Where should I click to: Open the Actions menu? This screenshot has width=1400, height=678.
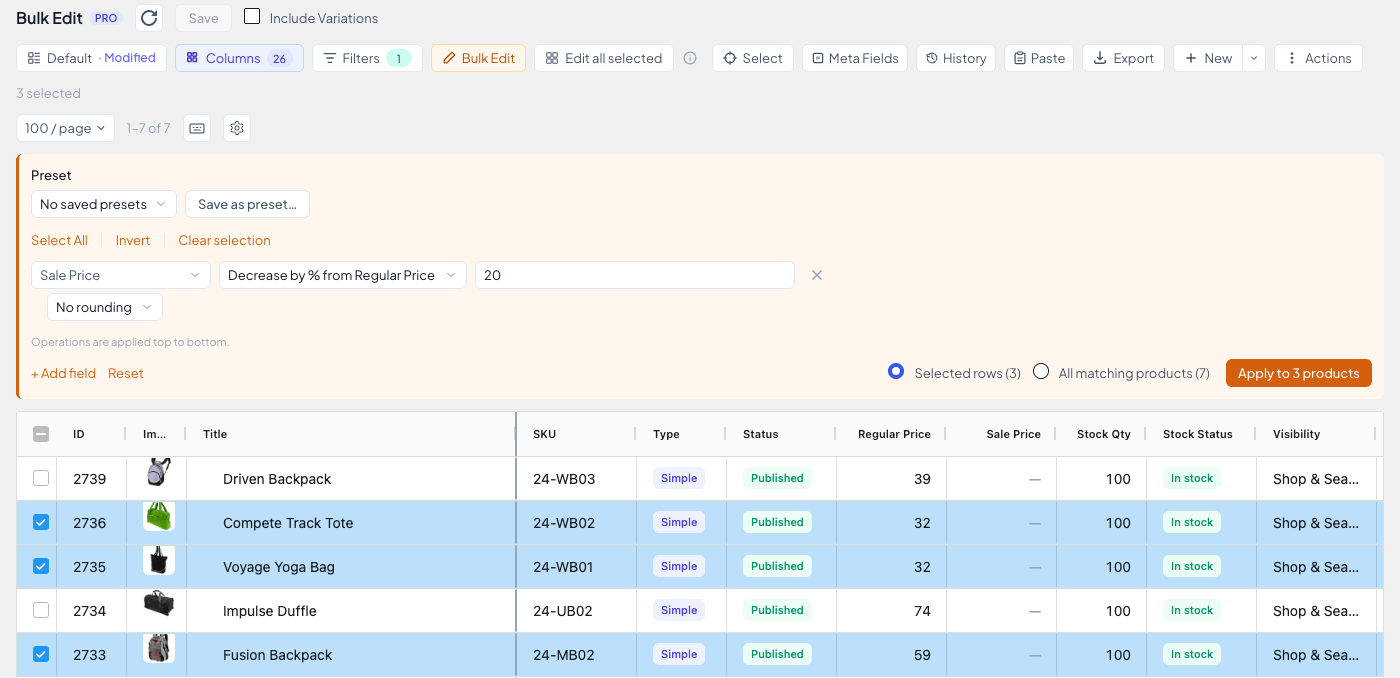pos(1319,58)
